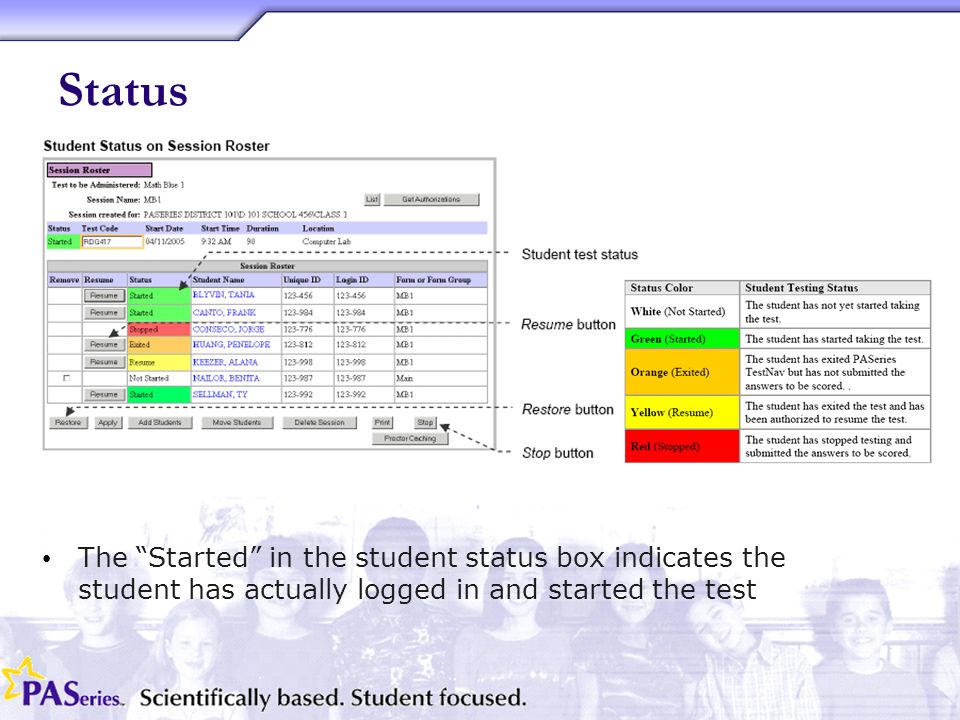Click the Stop button below the roster
The image size is (960, 720).
(x=425, y=422)
